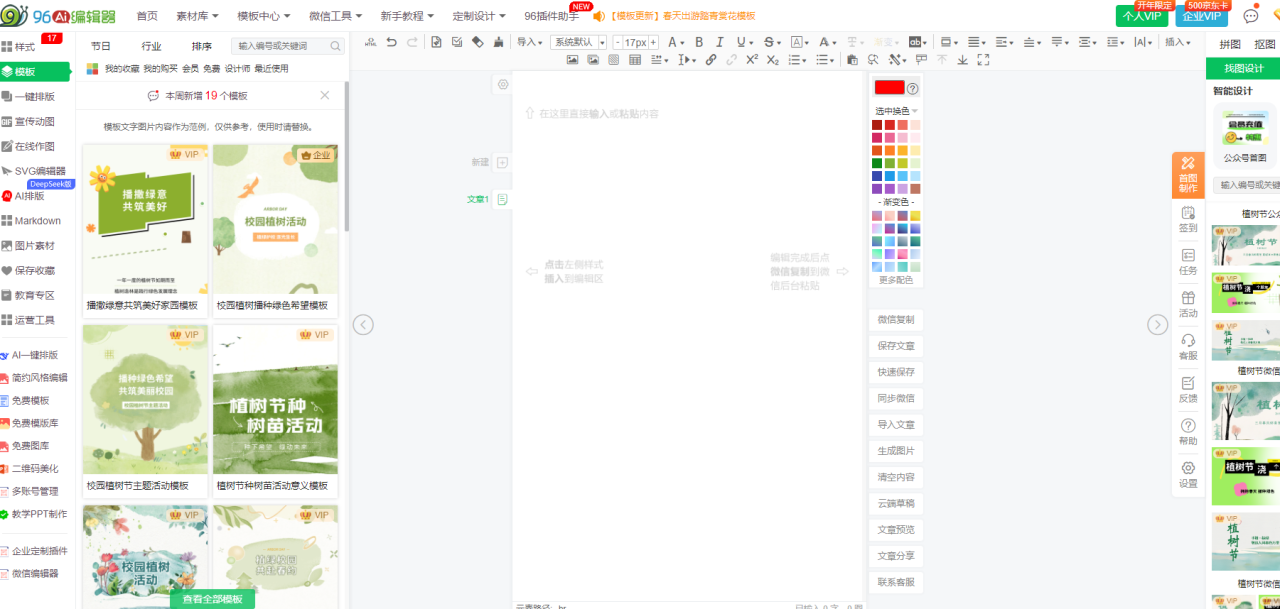Open the chat message icon in top bar
The image size is (1280, 609).
point(1250,16)
